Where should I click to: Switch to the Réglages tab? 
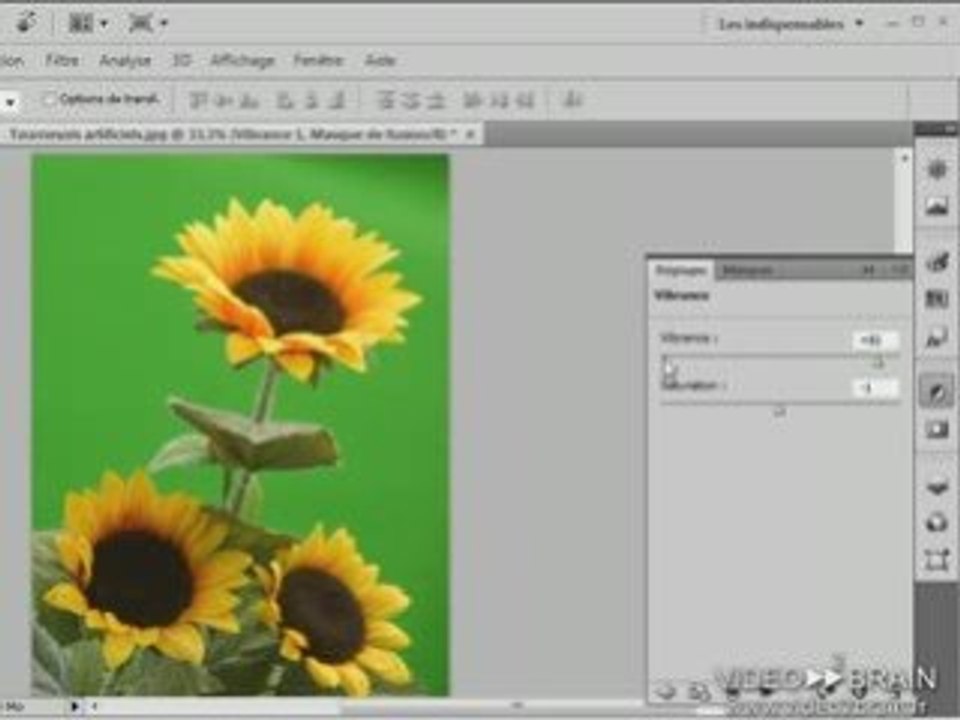(681, 270)
